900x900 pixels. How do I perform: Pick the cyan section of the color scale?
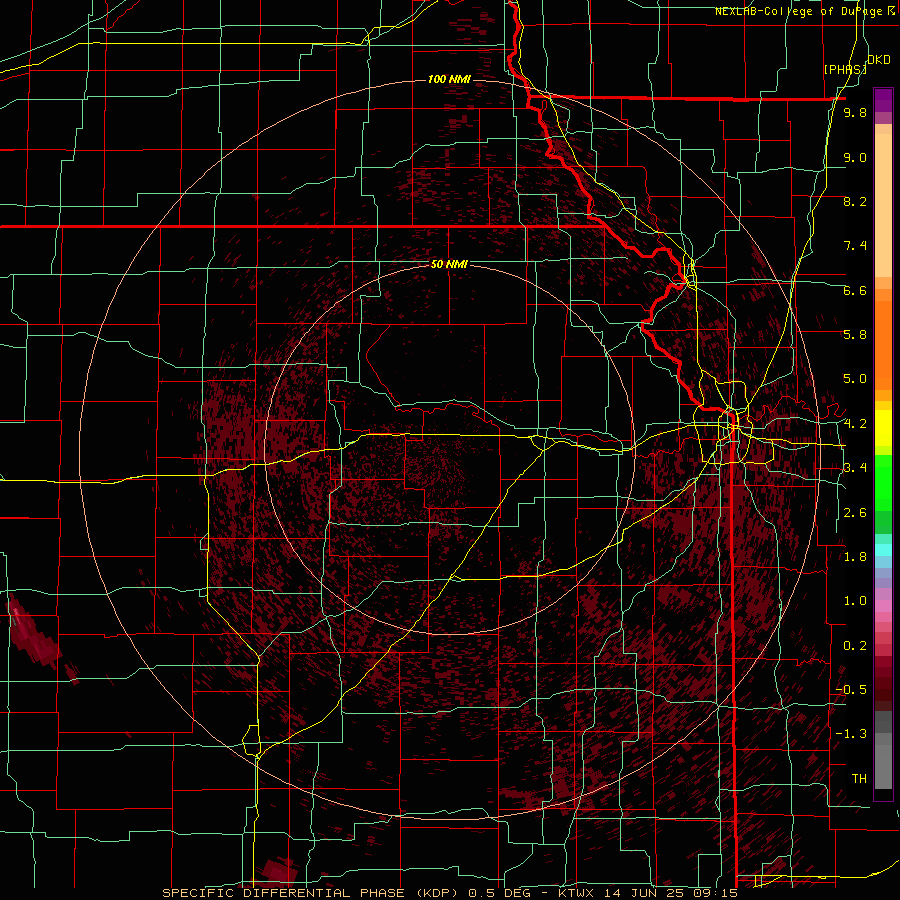pyautogui.click(x=883, y=550)
